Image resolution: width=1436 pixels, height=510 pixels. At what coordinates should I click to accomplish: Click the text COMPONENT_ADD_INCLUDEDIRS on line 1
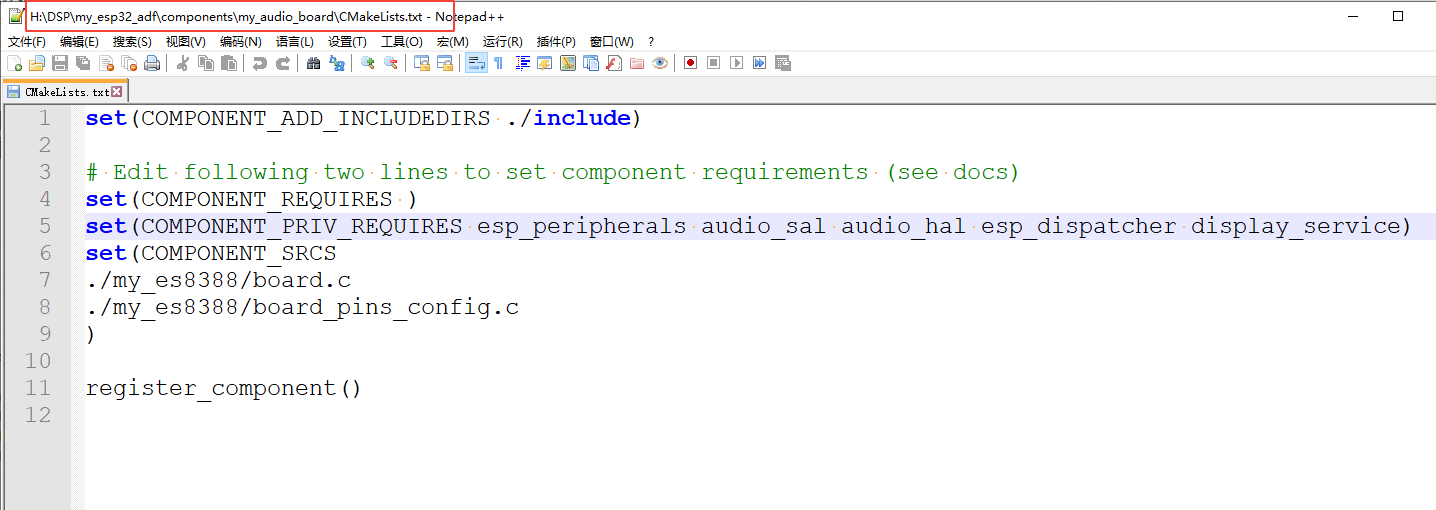click(316, 119)
